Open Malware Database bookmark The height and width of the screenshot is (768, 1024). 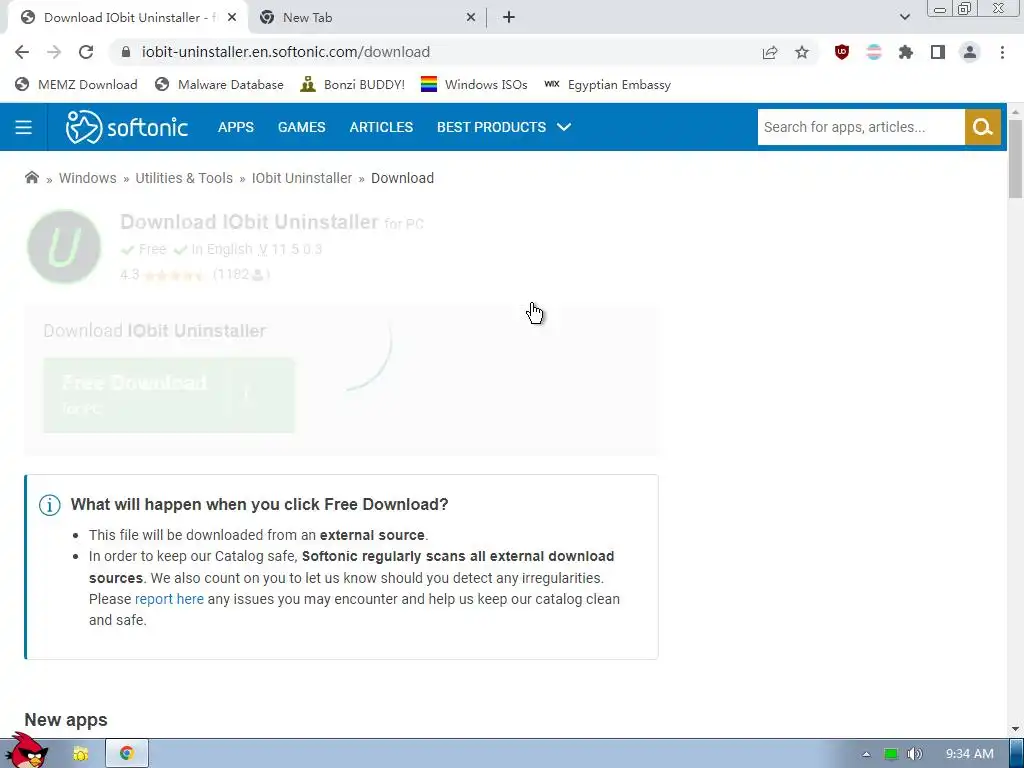pyautogui.click(x=219, y=84)
